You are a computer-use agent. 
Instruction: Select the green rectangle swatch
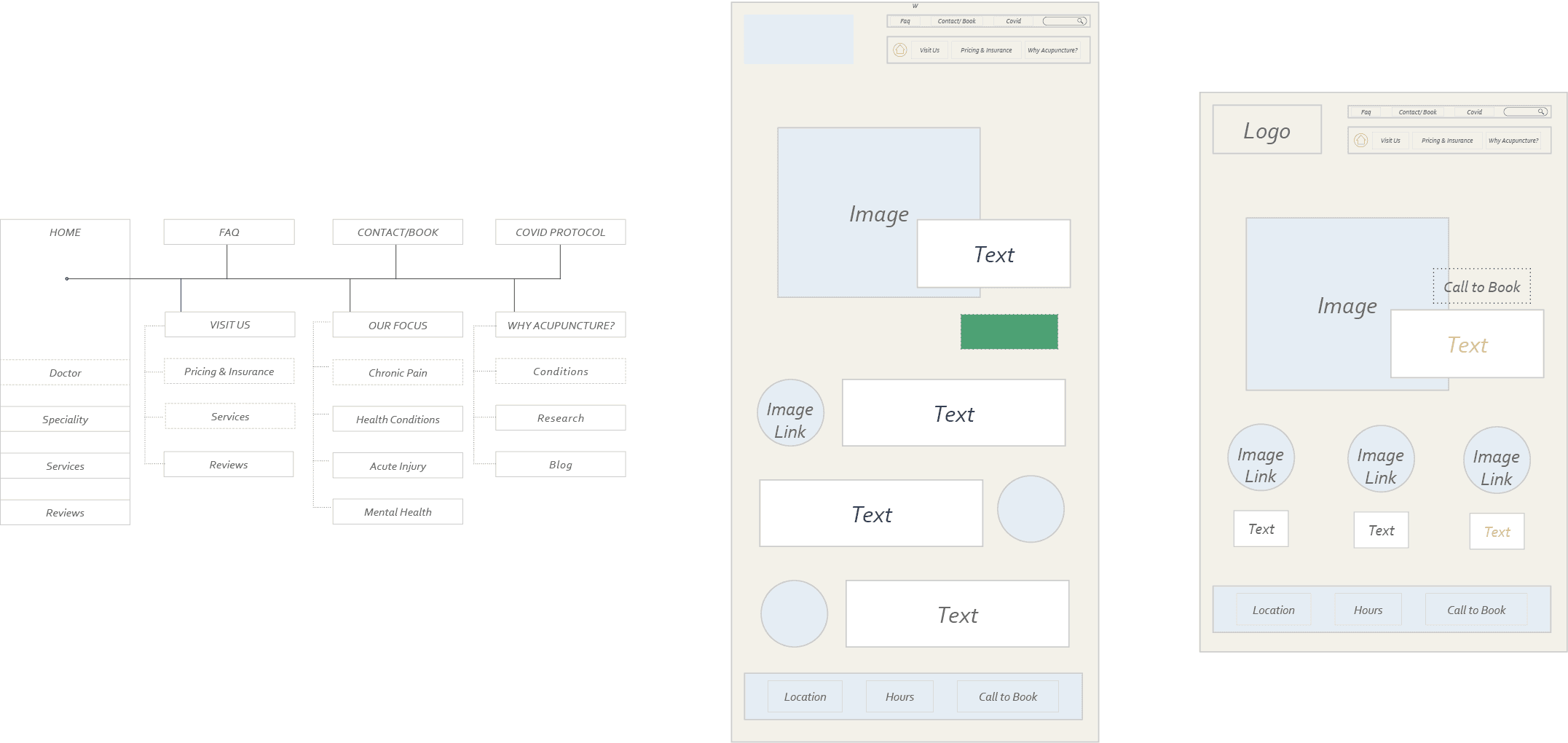(1009, 331)
